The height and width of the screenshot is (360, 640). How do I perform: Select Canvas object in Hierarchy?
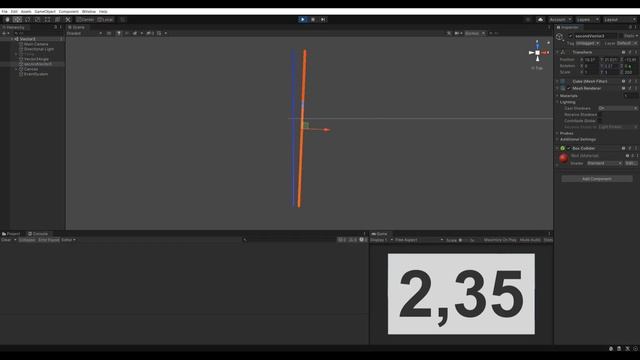coord(31,69)
